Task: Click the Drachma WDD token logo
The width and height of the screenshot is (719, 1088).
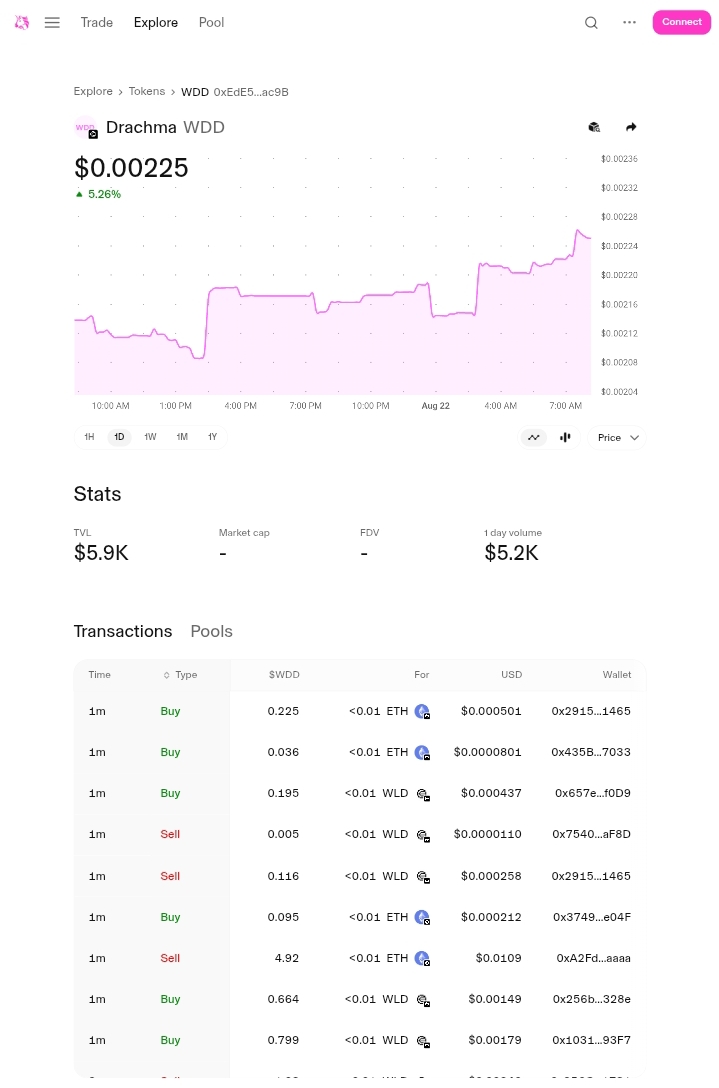Action: click(x=86, y=127)
